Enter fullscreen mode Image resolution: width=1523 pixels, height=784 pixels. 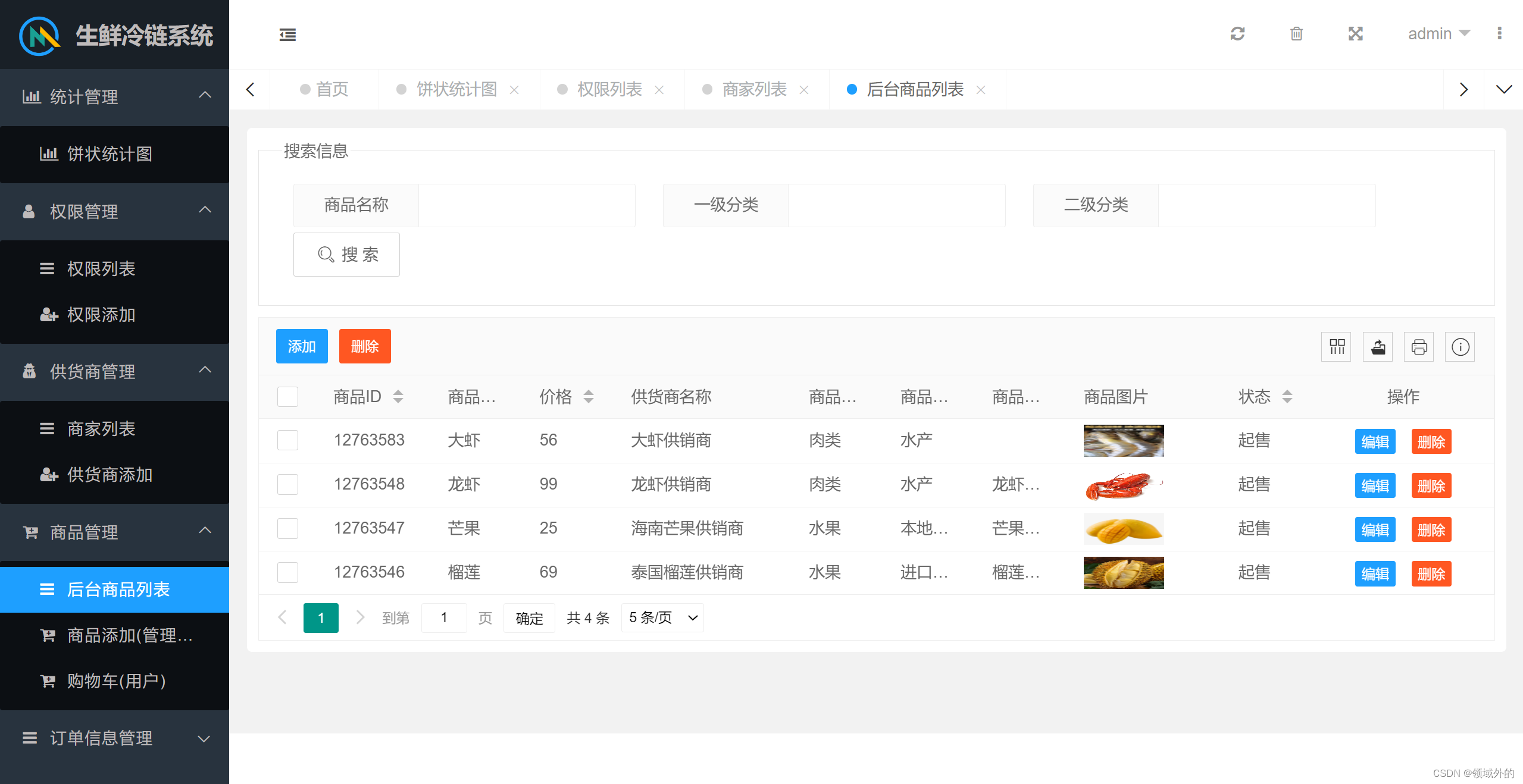click(1355, 34)
